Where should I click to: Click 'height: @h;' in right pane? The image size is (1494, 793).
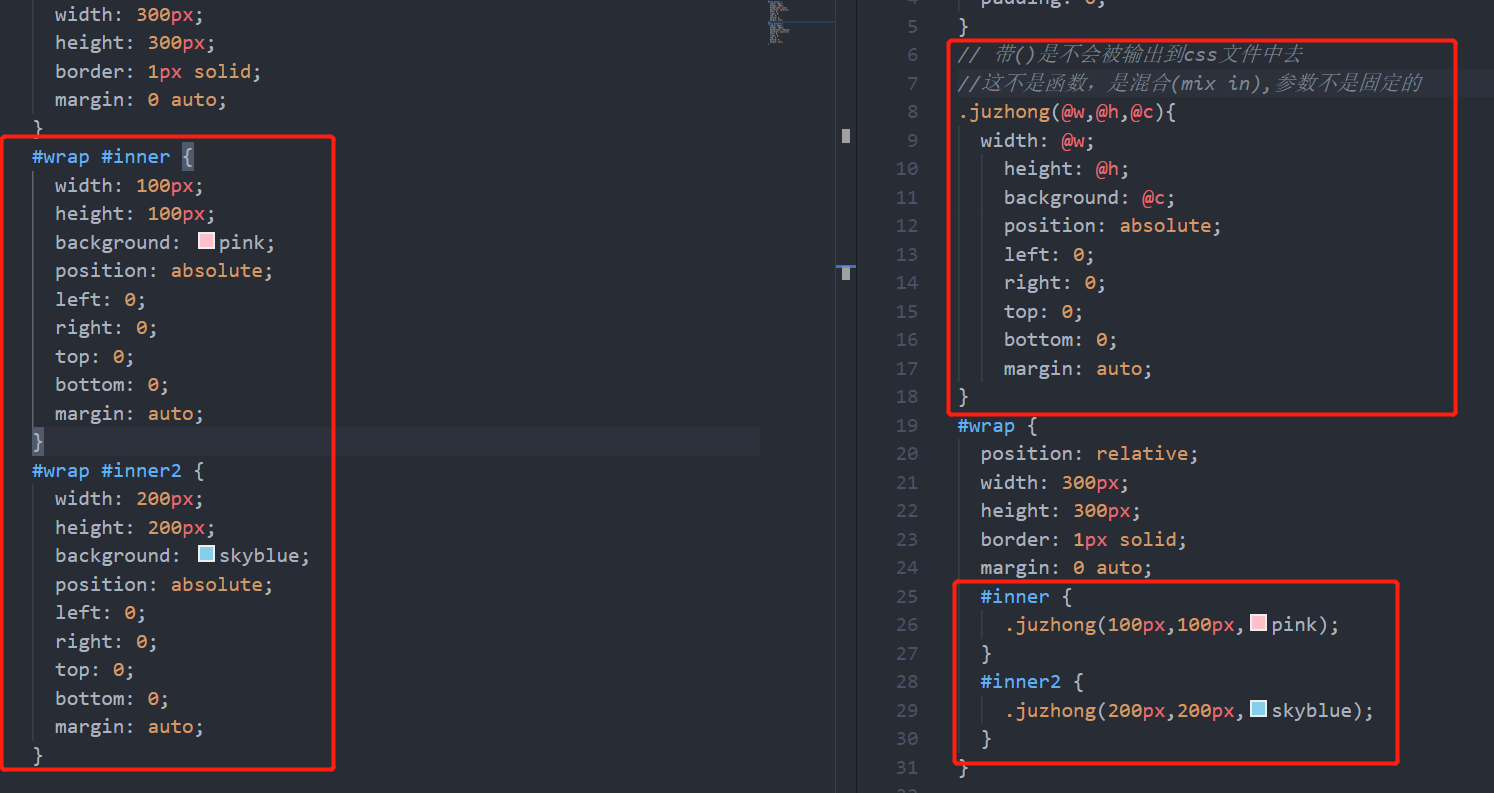point(1067,169)
